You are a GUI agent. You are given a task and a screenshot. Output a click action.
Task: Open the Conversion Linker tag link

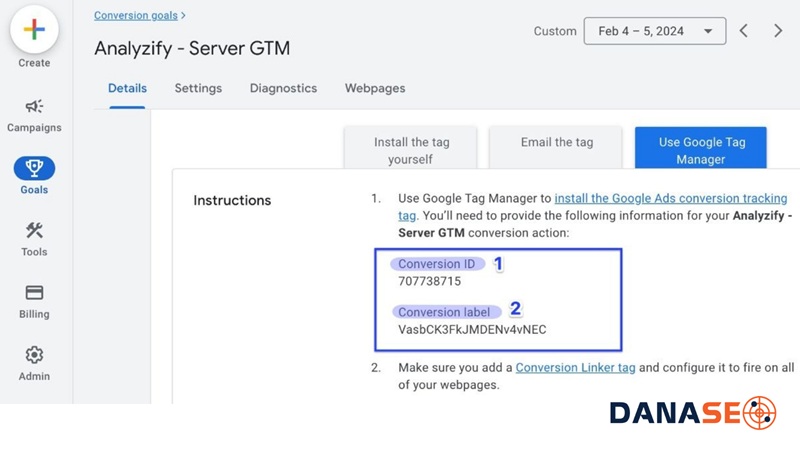coord(575,368)
